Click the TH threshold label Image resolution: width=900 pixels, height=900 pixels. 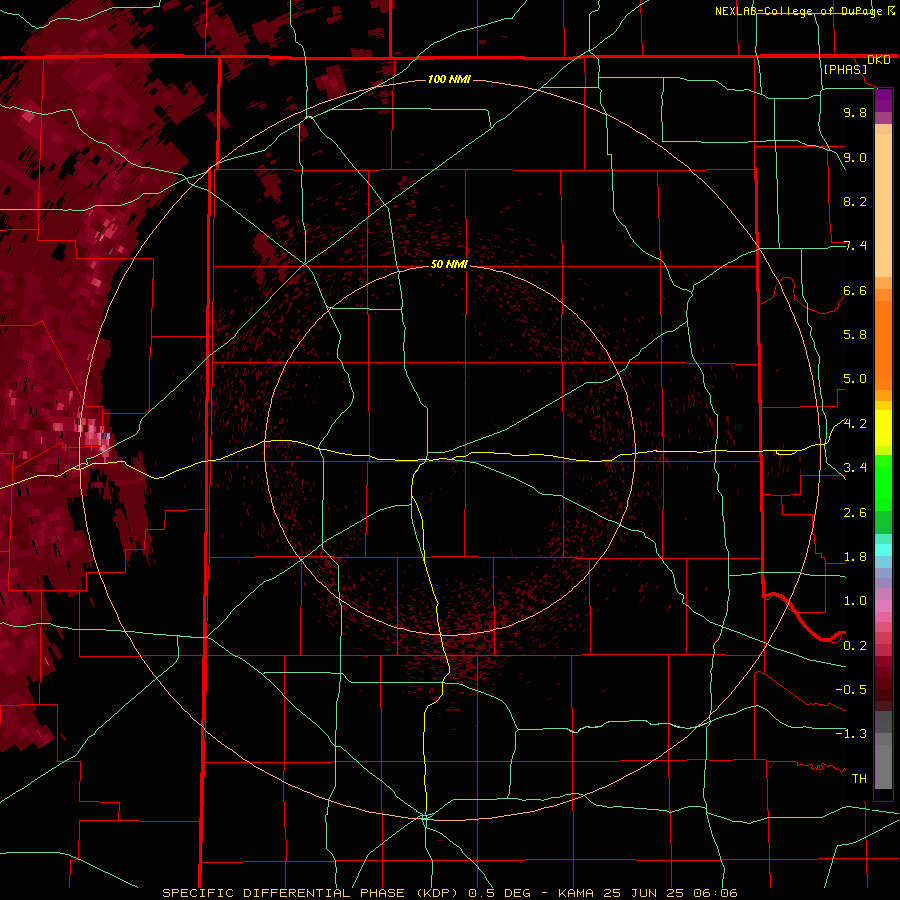point(859,779)
